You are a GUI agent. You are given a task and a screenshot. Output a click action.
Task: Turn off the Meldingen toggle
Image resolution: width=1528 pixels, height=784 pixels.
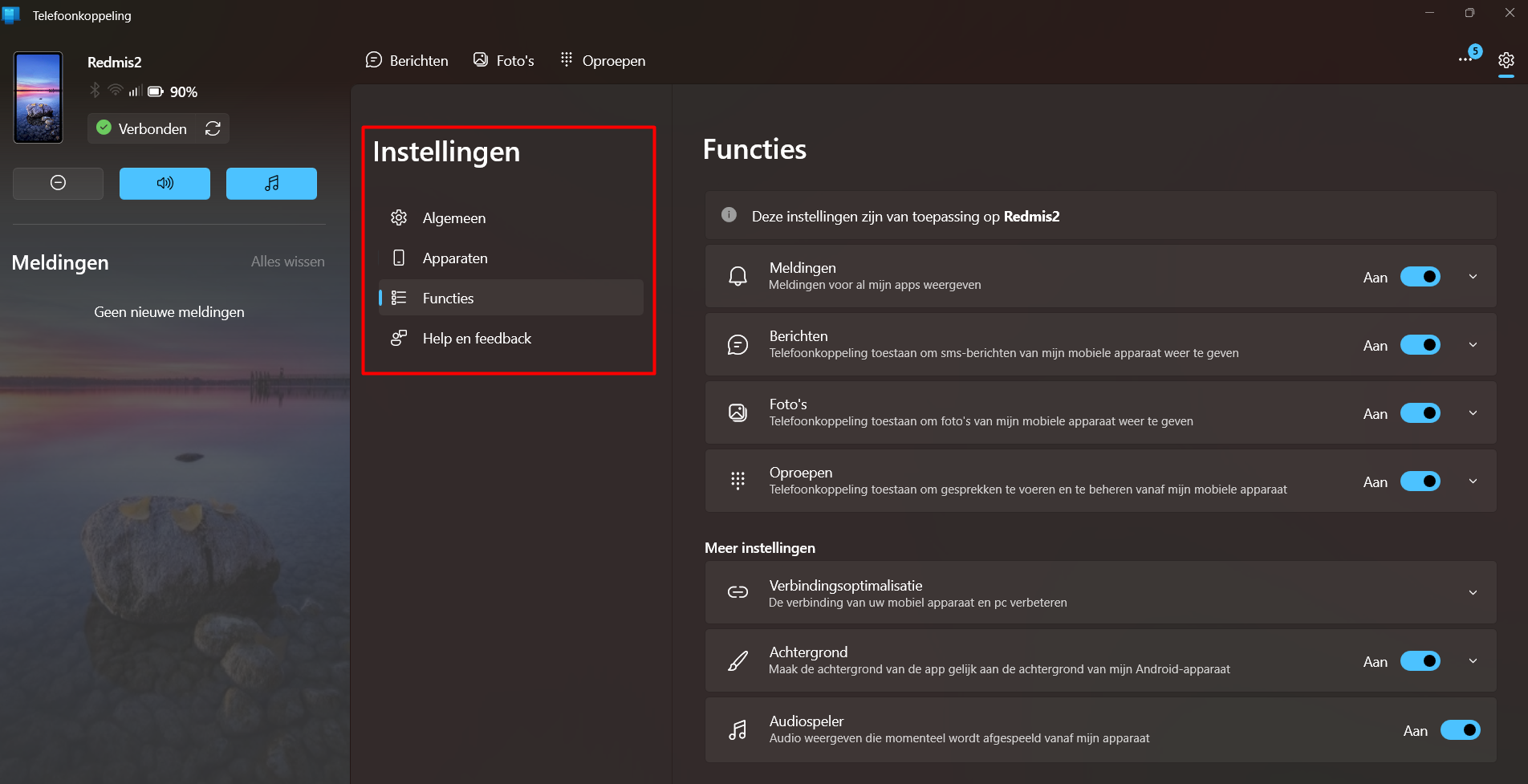point(1420,277)
